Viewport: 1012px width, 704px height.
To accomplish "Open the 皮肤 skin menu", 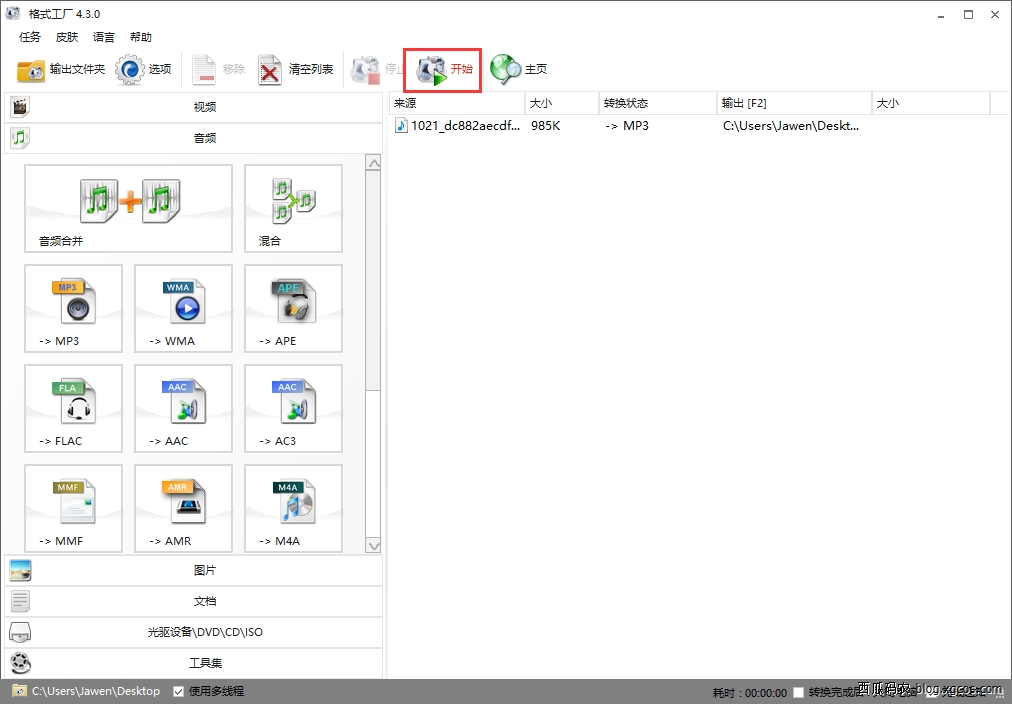I will pos(67,37).
